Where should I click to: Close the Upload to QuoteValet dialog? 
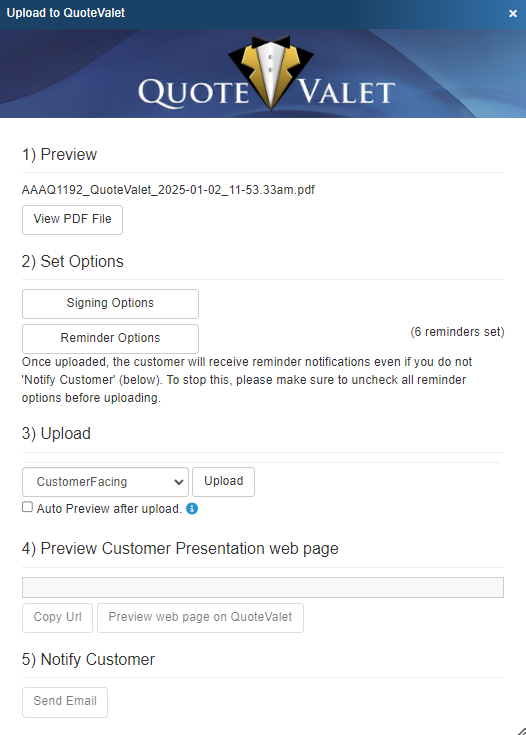(513, 14)
